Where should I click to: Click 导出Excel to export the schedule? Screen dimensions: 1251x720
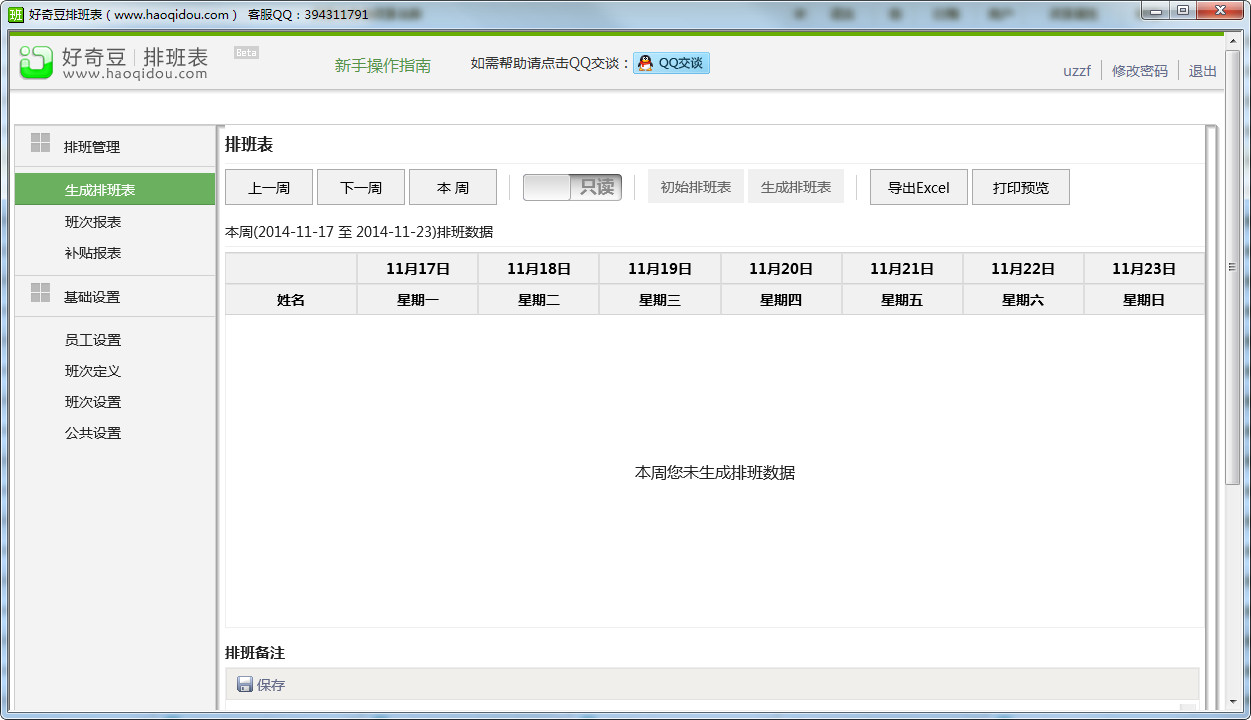pos(918,187)
